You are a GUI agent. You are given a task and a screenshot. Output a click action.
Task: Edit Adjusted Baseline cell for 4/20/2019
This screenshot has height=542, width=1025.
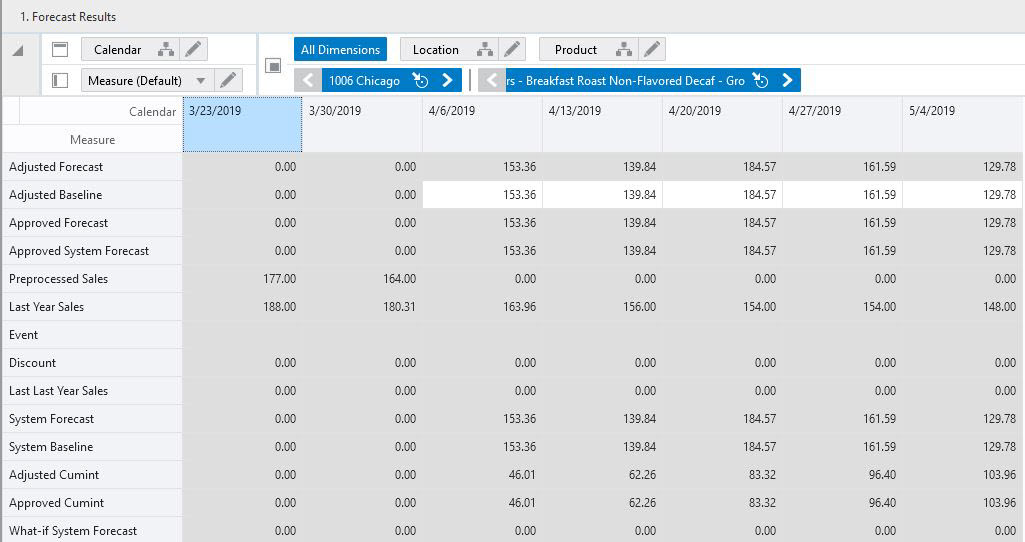pos(722,195)
